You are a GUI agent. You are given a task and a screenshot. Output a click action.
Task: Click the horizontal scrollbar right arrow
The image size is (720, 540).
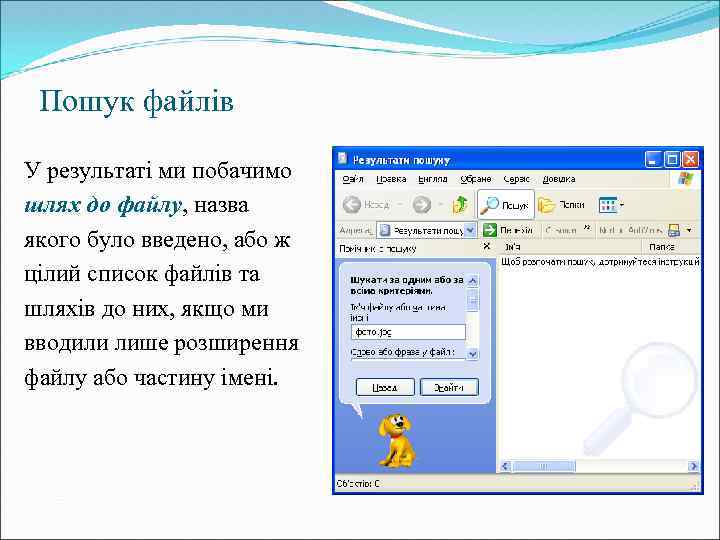693,466
